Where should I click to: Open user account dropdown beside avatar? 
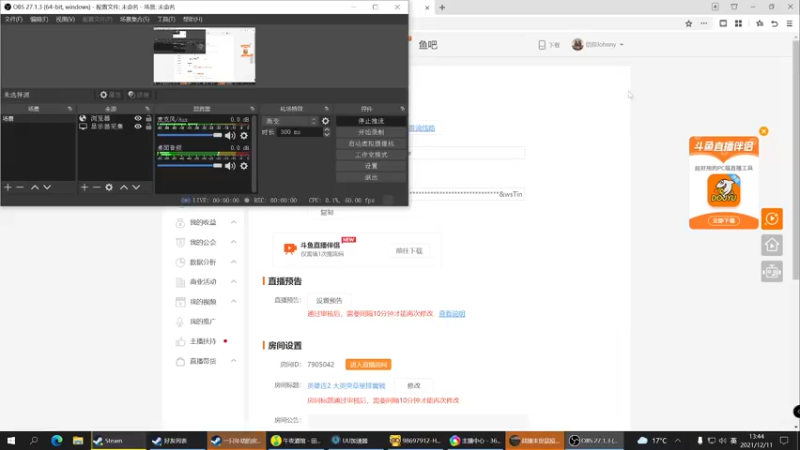(621, 45)
